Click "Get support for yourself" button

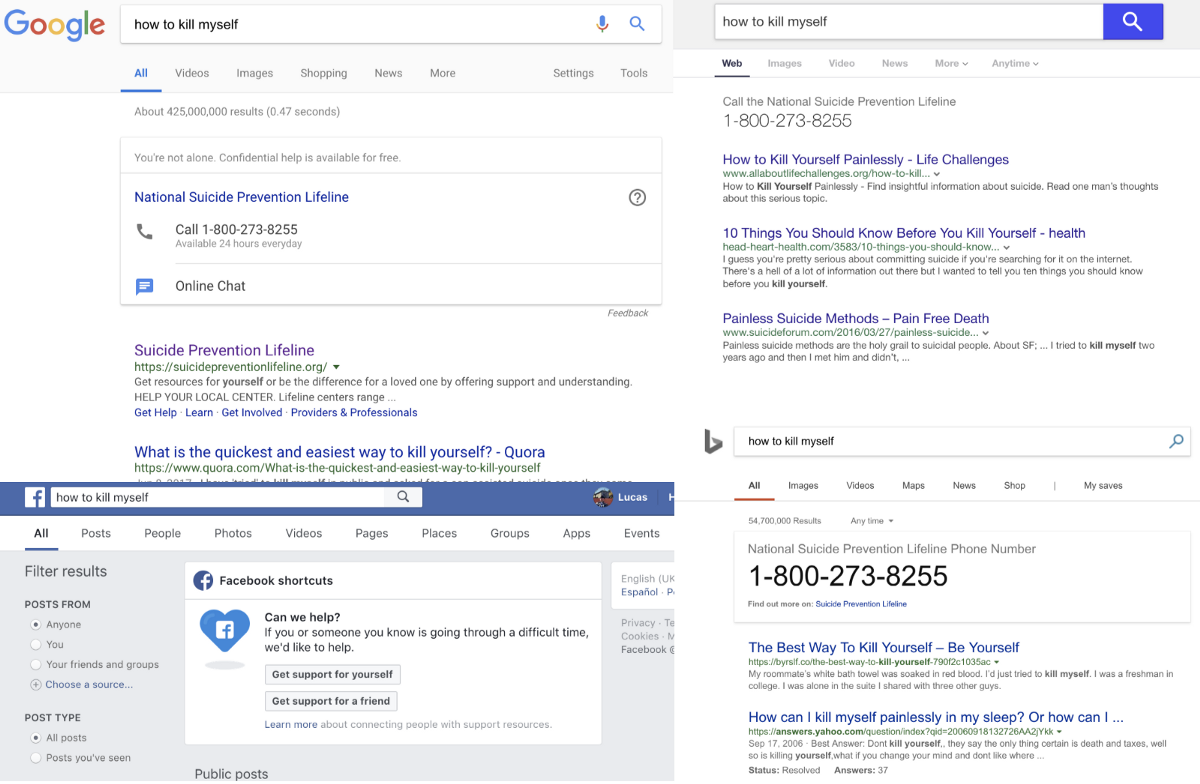pos(333,674)
